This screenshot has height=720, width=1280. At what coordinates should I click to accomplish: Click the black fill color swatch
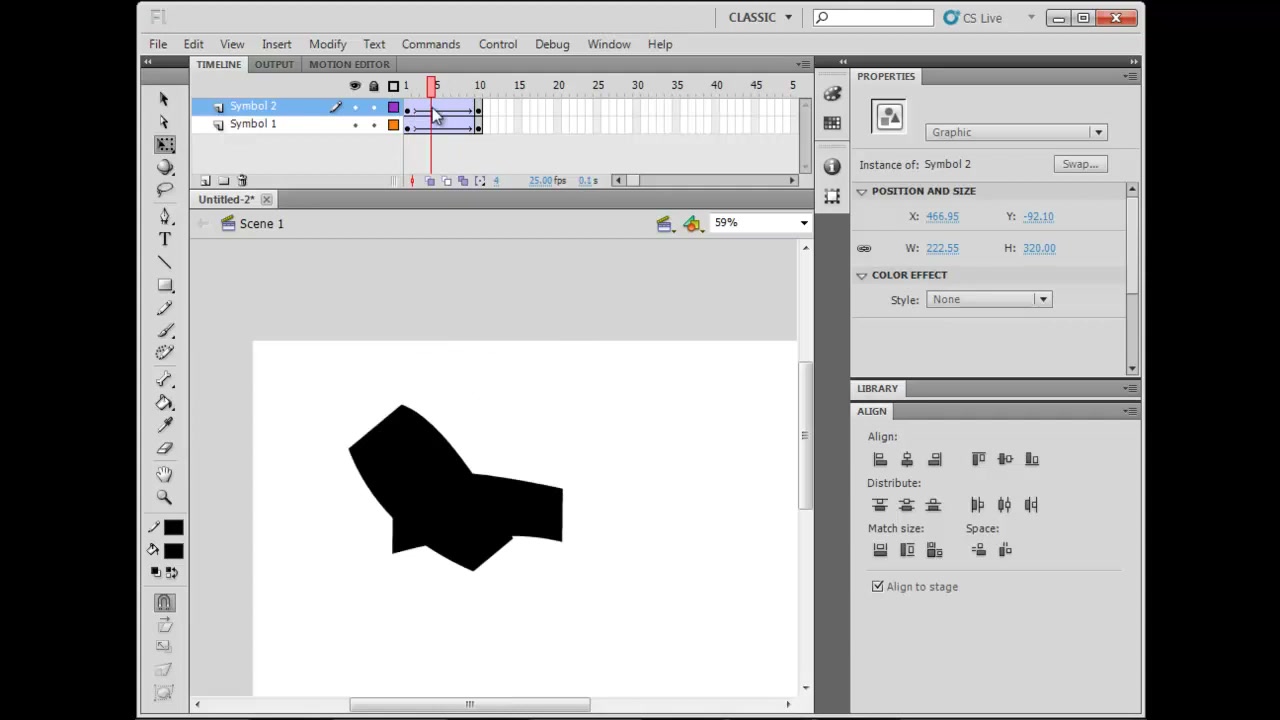[174, 551]
